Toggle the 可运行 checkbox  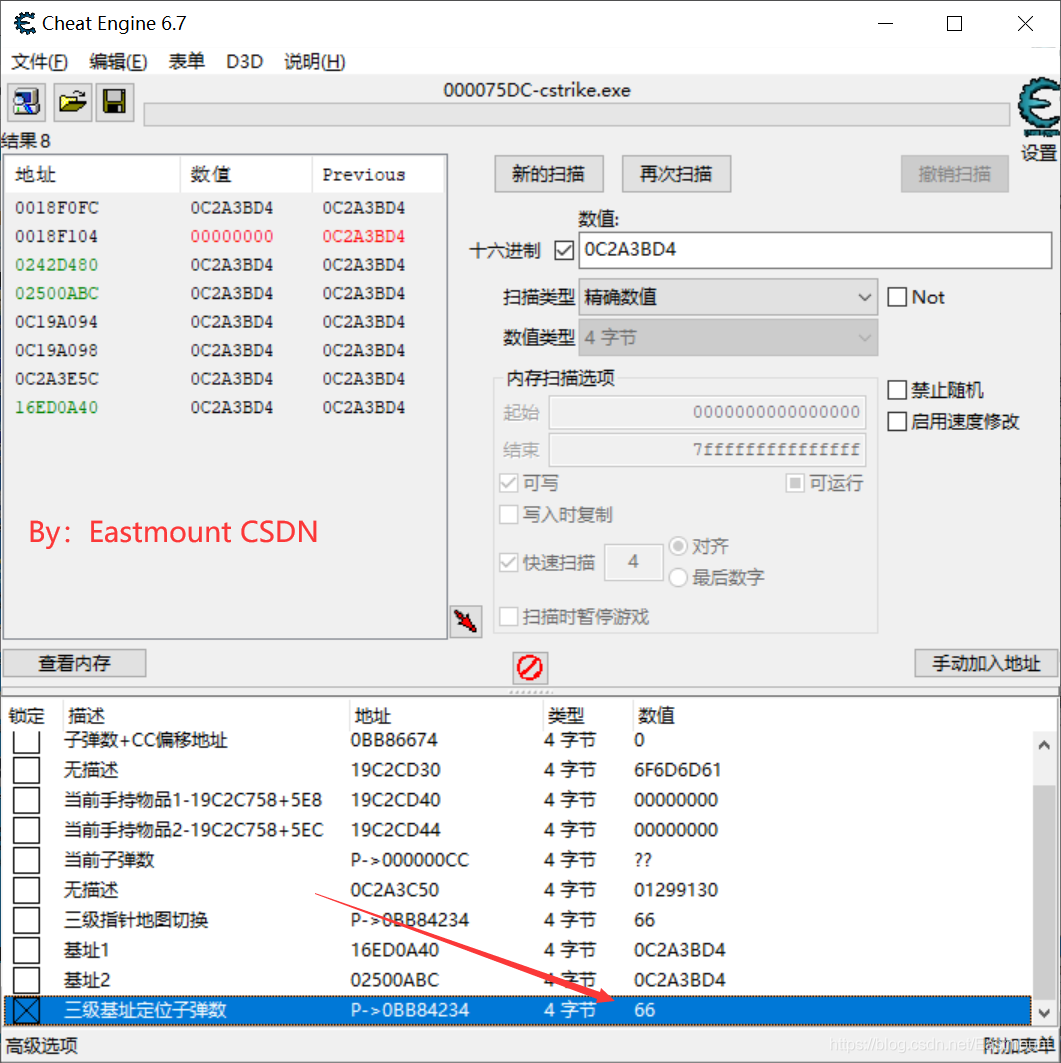(x=795, y=483)
